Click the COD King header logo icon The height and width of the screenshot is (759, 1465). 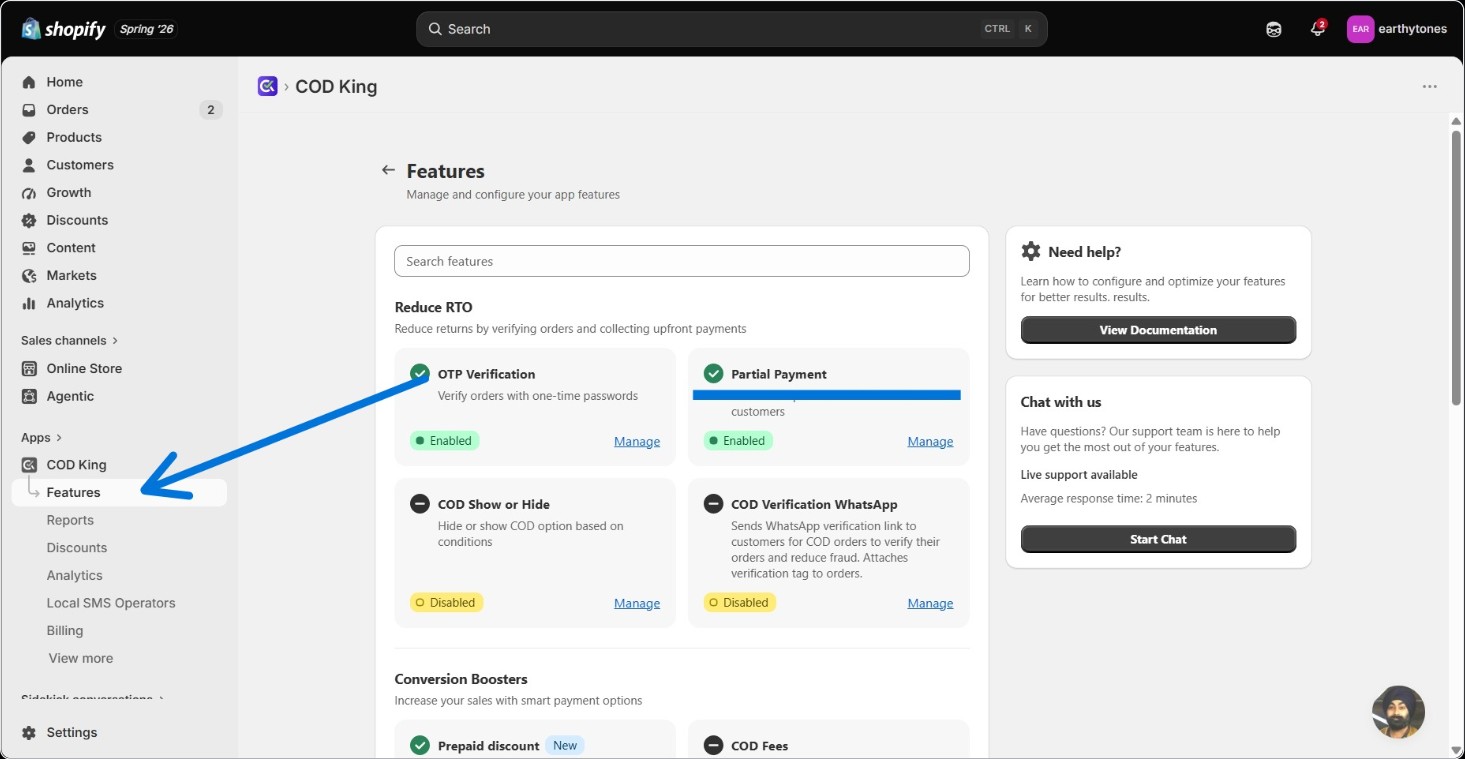pos(267,86)
